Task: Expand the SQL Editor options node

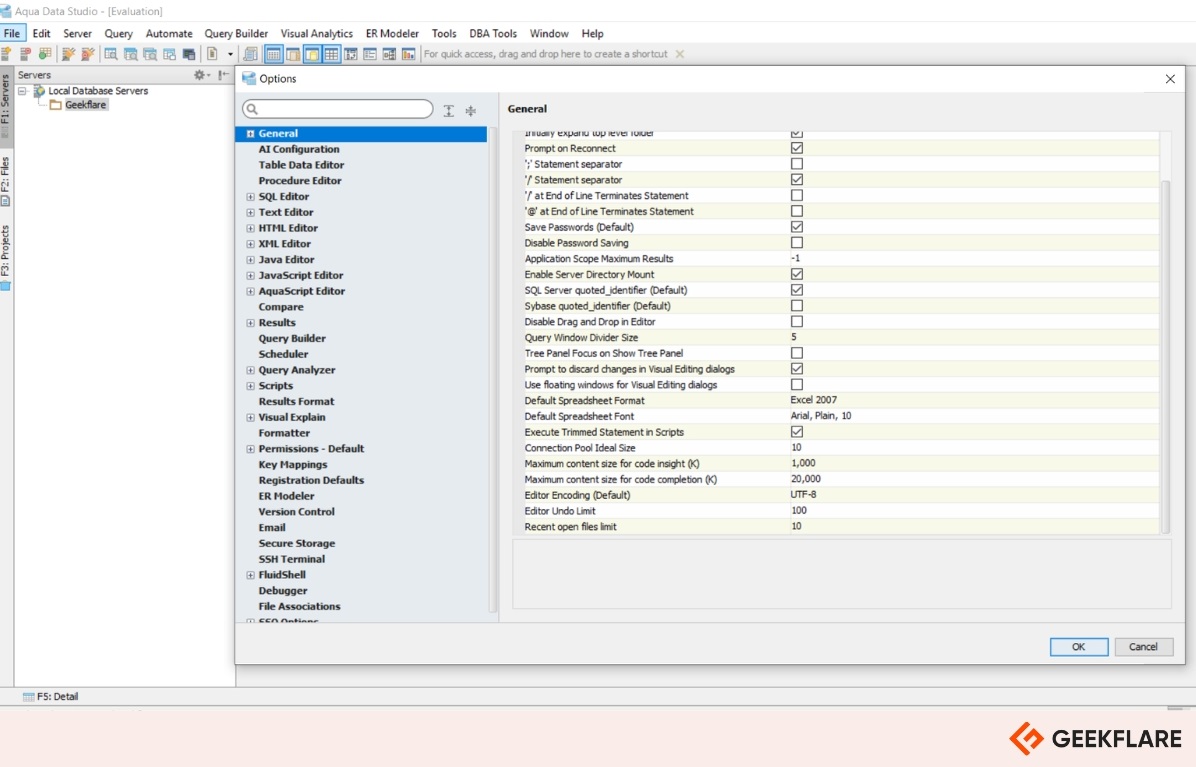Action: (250, 197)
